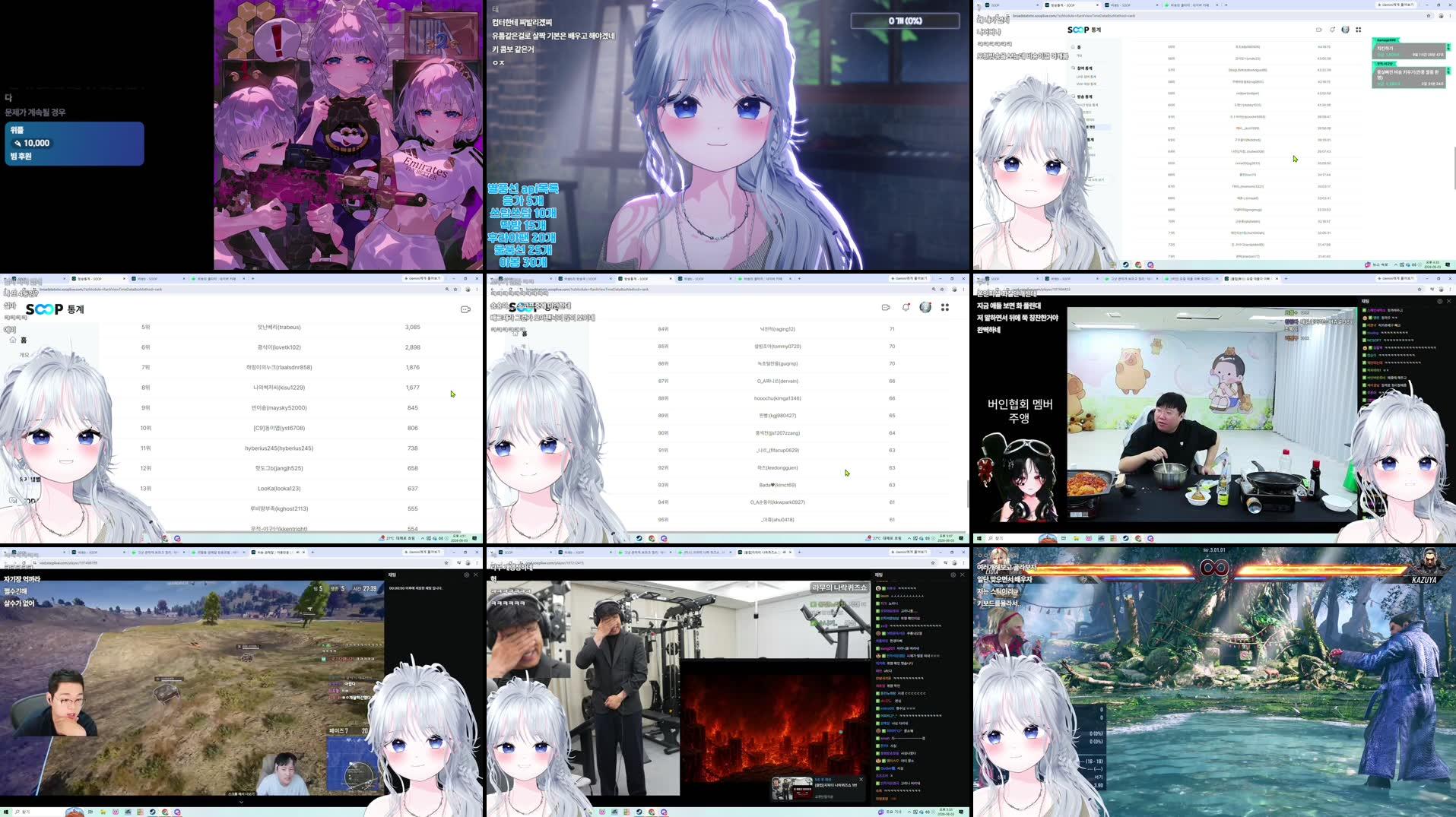
Task: Expand system tray chevron in the rank 5-13 taskbar
Action: (x=422, y=538)
